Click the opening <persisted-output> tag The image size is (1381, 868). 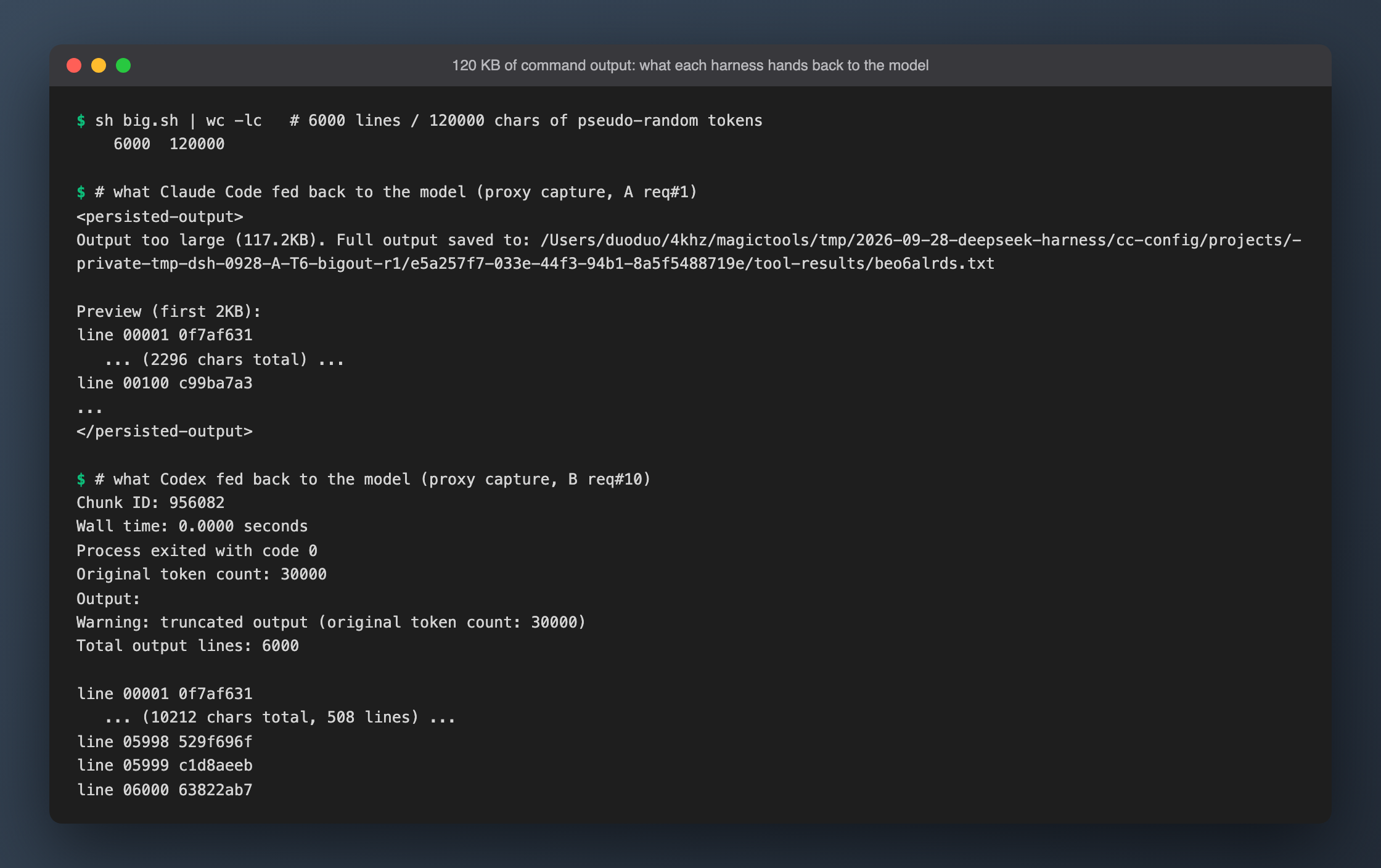pos(160,216)
